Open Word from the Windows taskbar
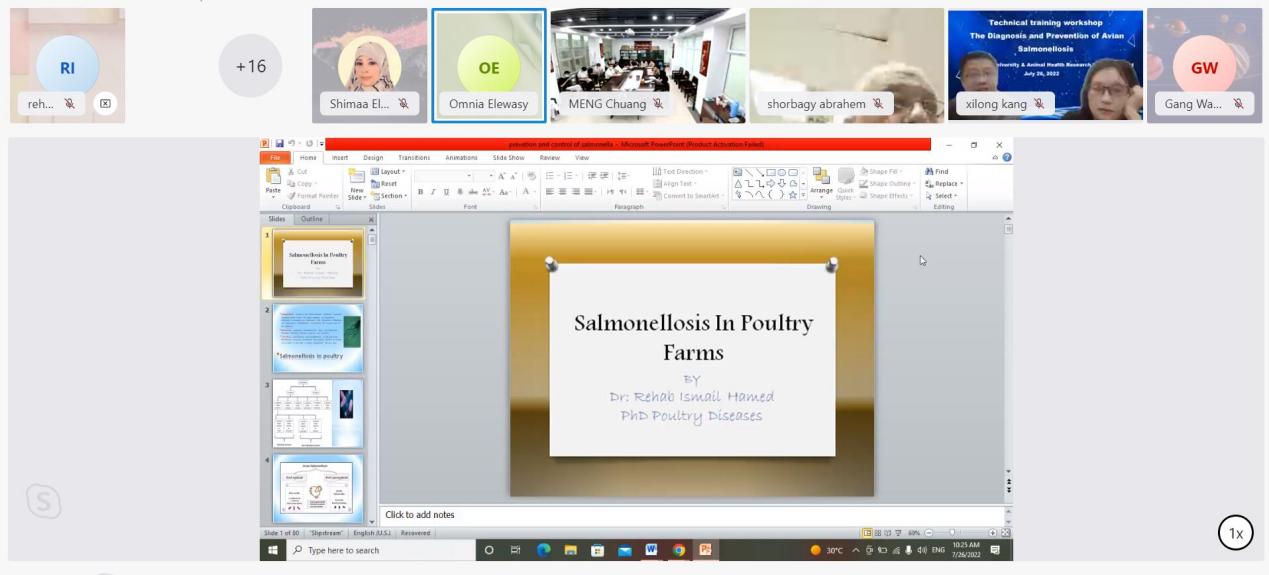 click(x=652, y=550)
